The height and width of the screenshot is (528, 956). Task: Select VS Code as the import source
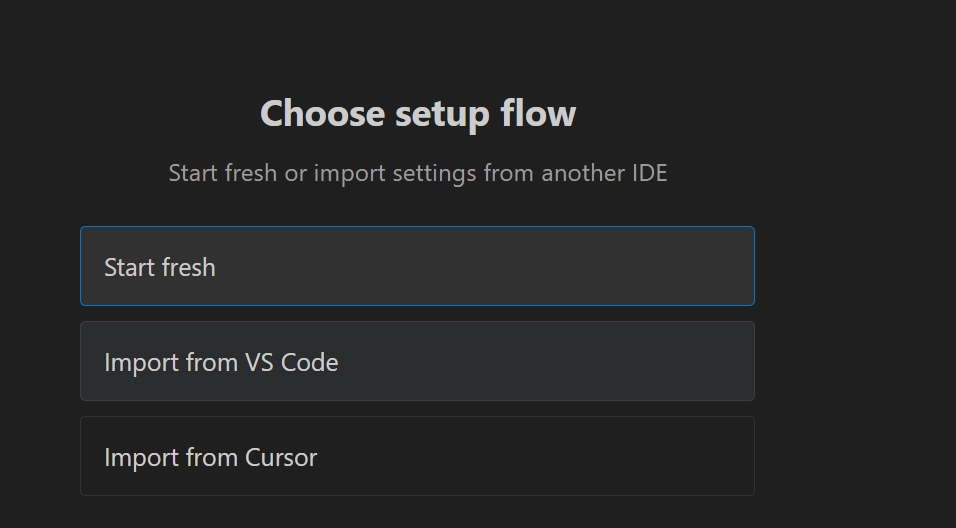[417, 361]
